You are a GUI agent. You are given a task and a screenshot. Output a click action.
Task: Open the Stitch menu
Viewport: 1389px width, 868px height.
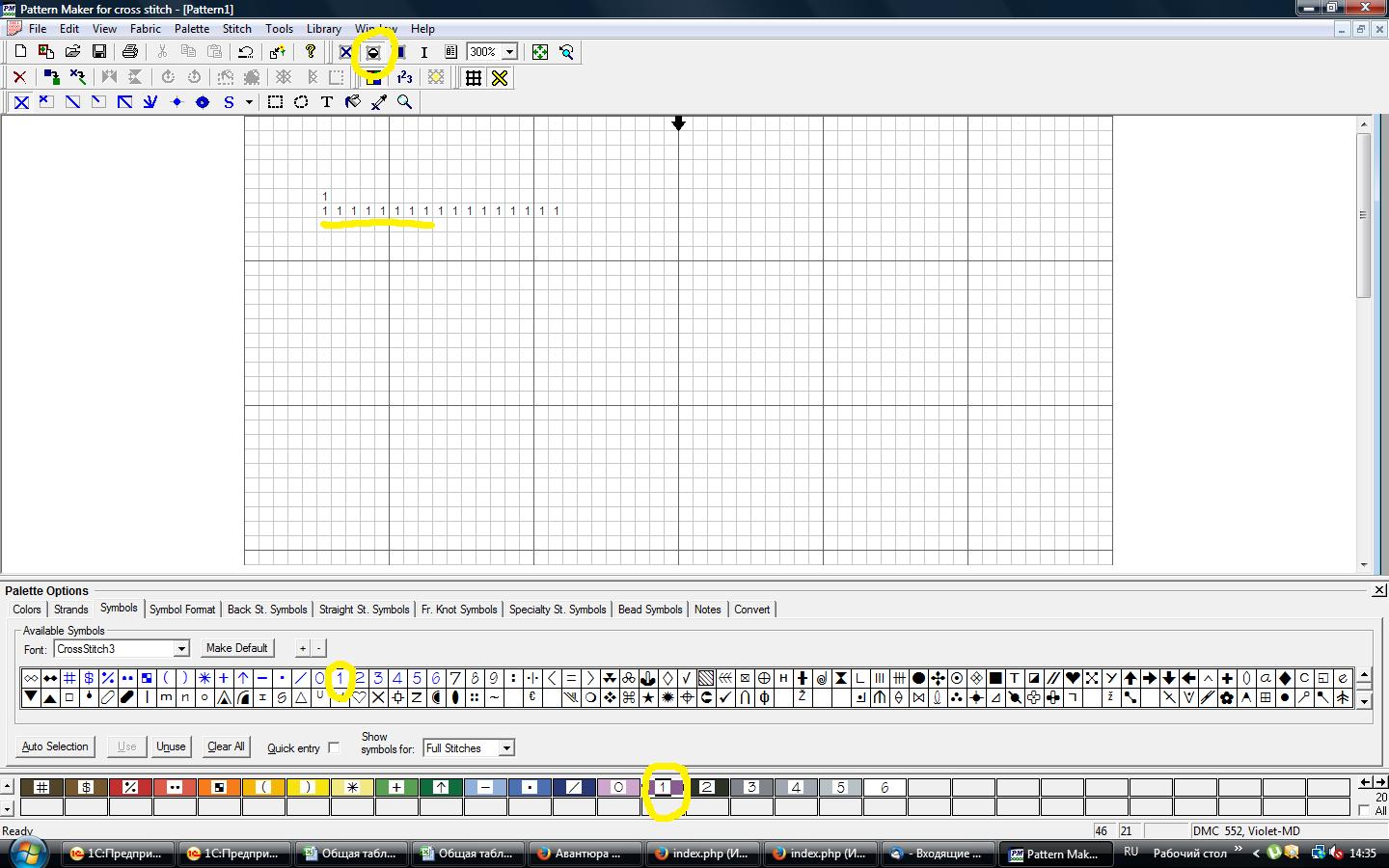[236, 29]
